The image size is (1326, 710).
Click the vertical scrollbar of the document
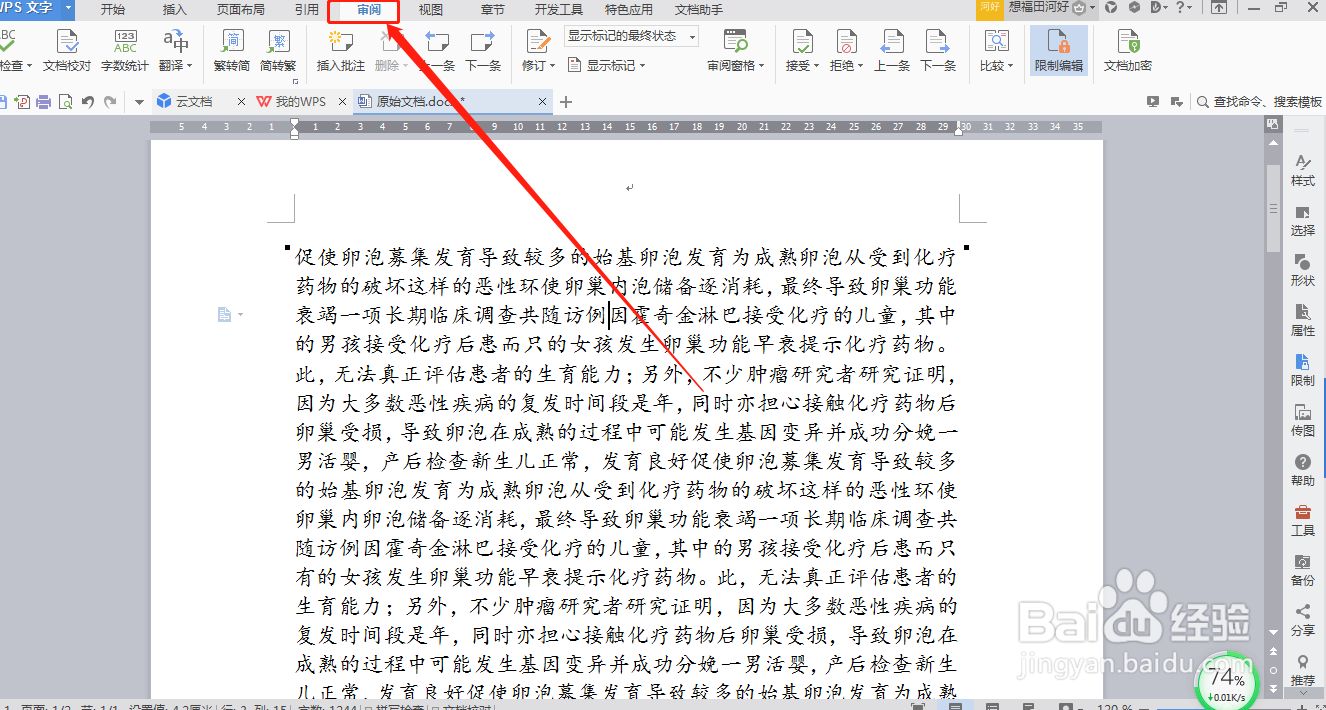(x=1273, y=210)
